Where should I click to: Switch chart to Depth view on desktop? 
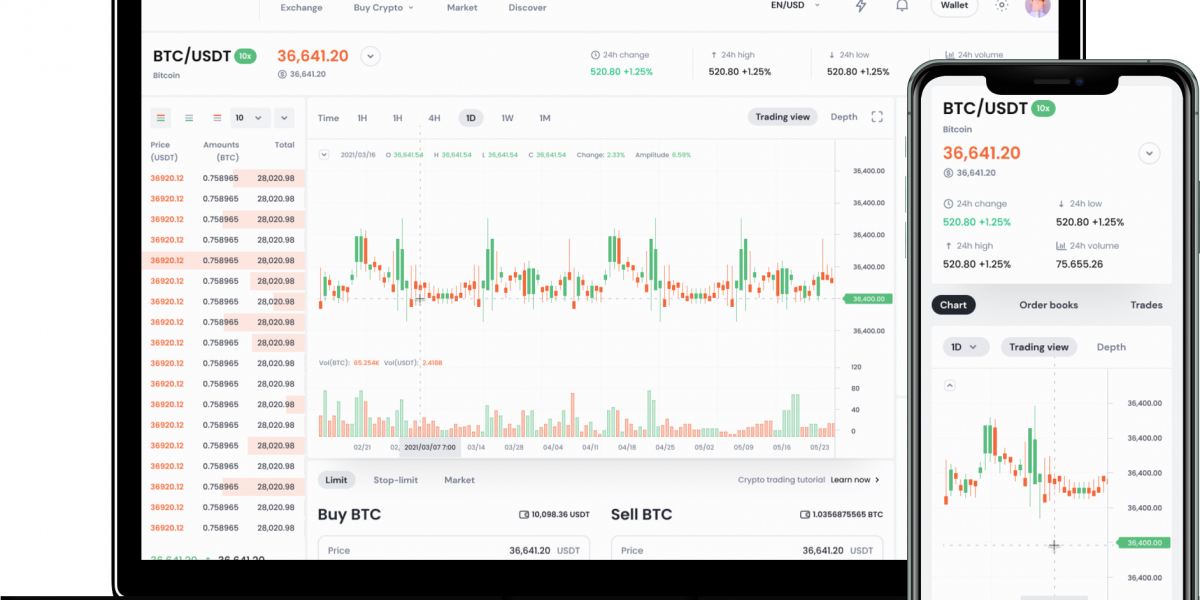(844, 117)
